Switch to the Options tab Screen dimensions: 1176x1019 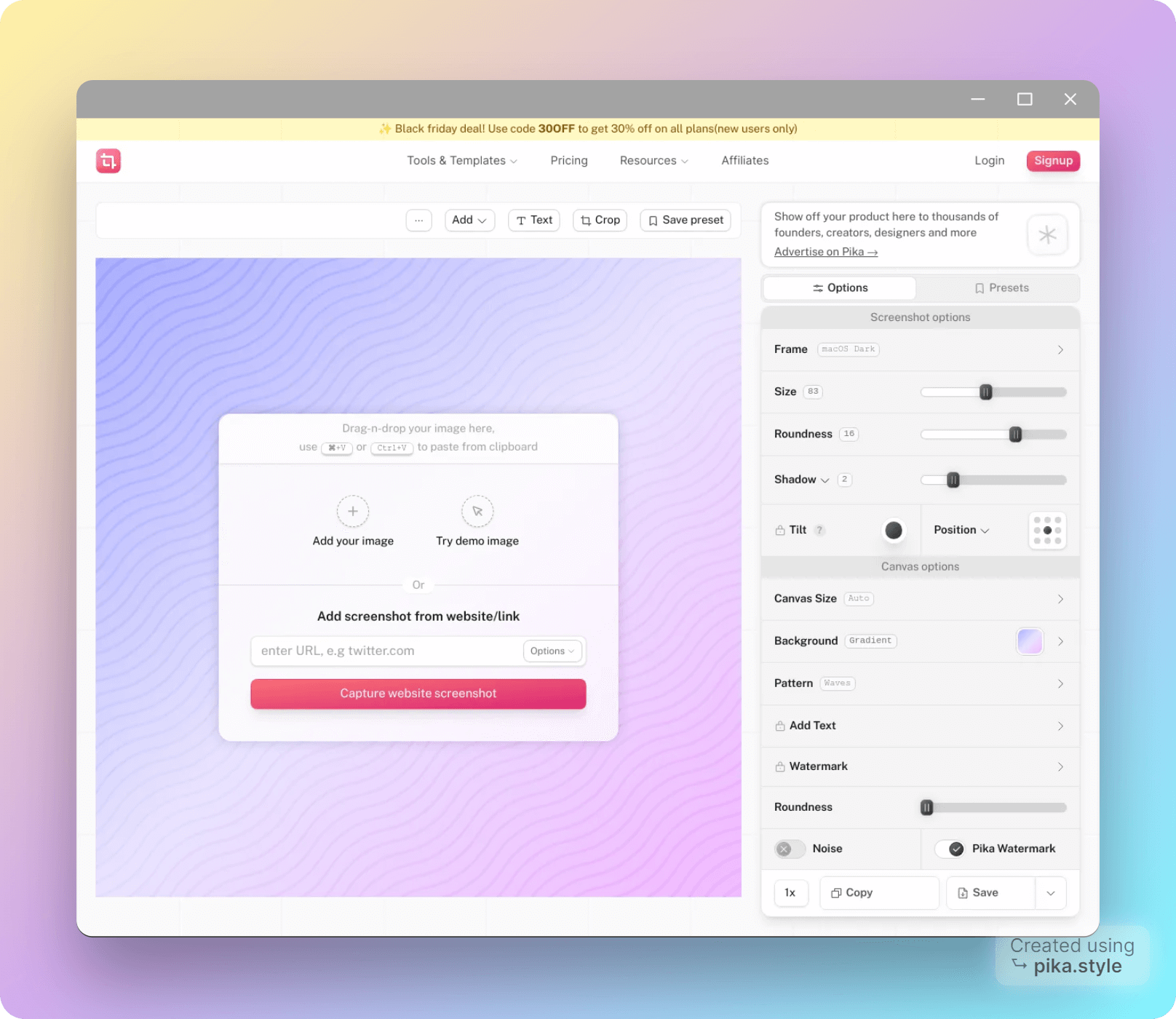pyautogui.click(x=840, y=288)
